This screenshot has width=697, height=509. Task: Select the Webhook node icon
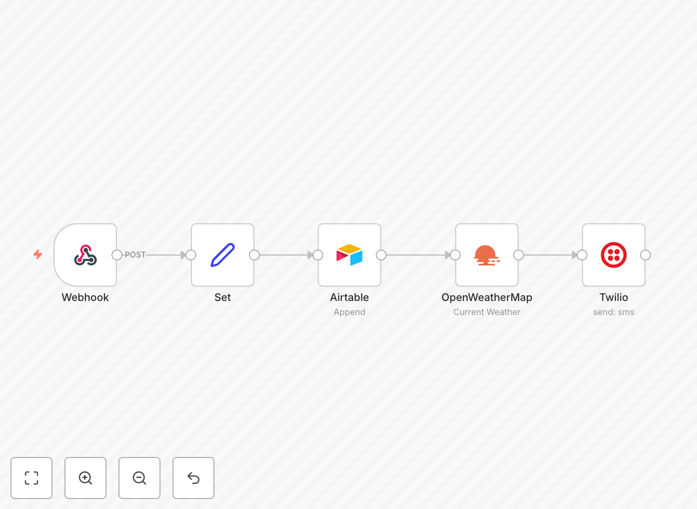click(85, 255)
